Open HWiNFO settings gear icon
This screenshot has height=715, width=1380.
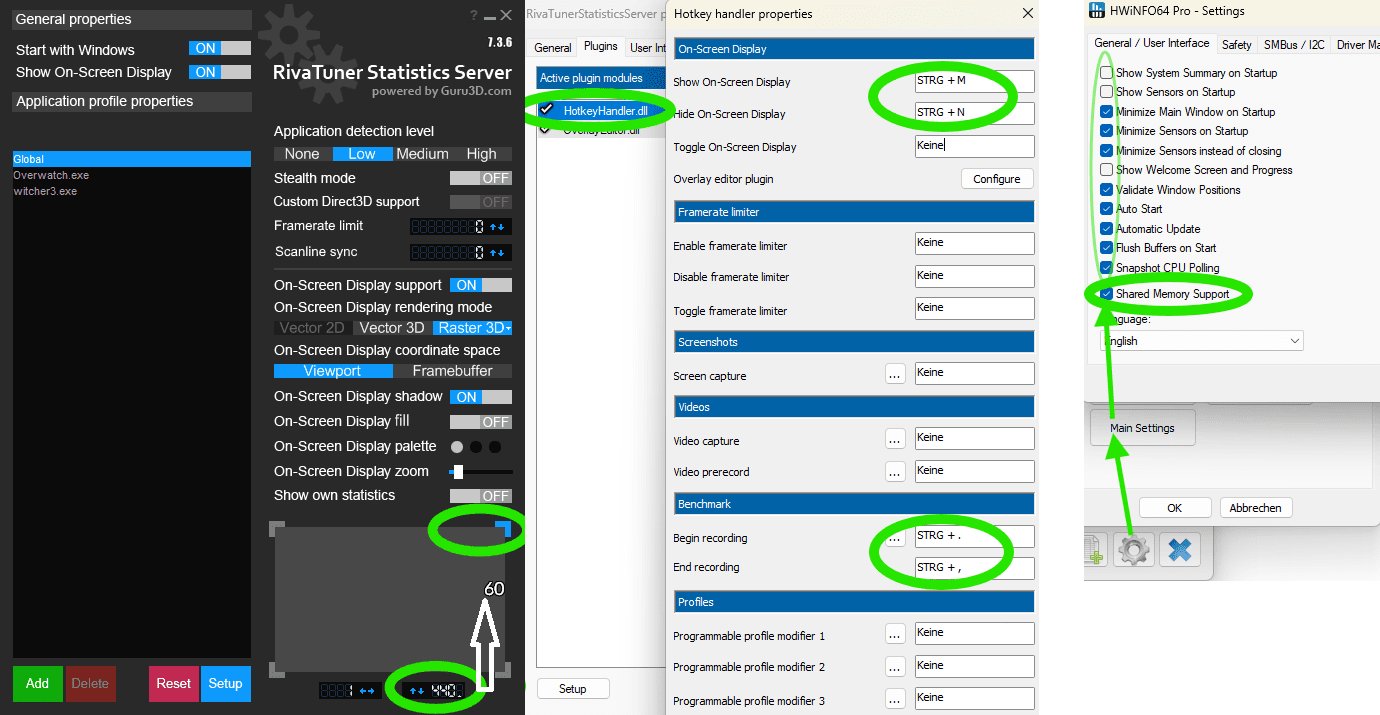(x=1135, y=550)
